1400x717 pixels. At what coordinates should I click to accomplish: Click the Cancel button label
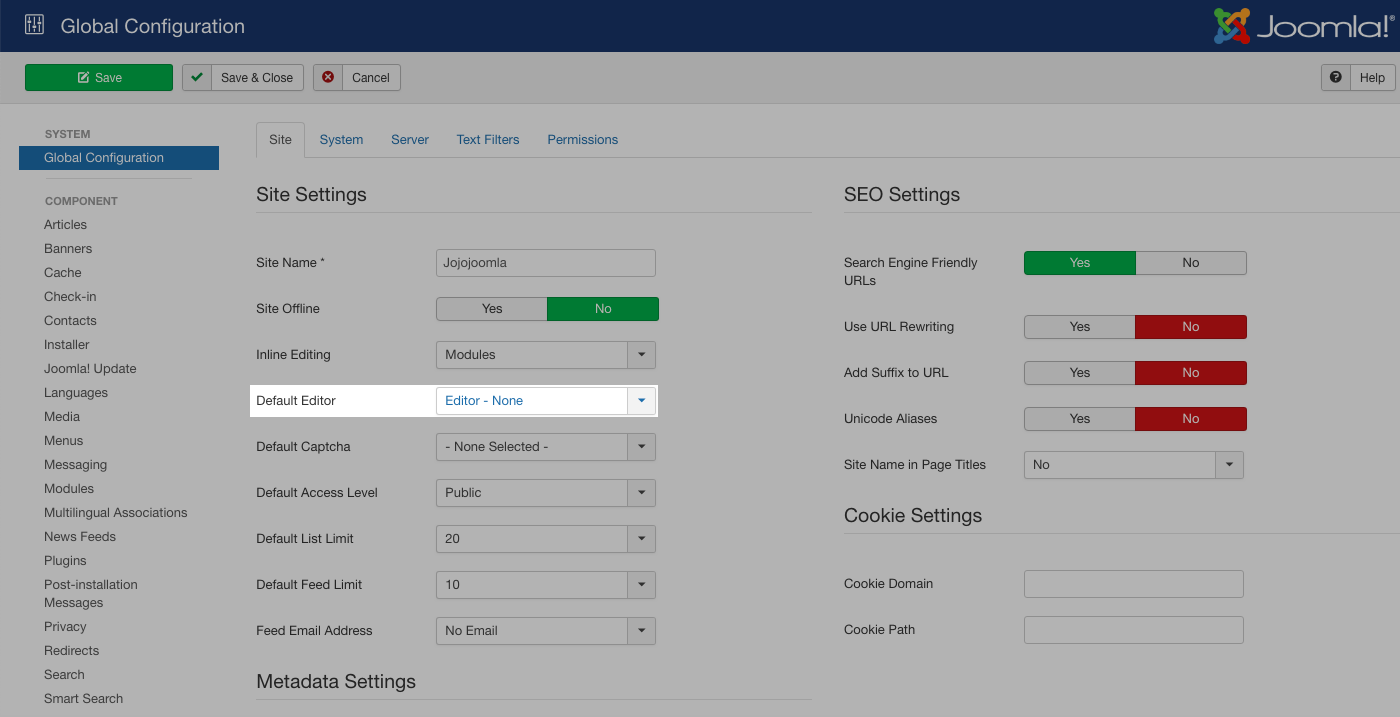(371, 78)
